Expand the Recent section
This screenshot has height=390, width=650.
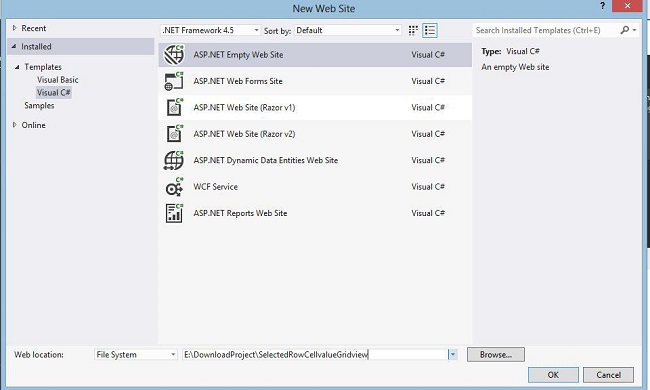coord(15,28)
